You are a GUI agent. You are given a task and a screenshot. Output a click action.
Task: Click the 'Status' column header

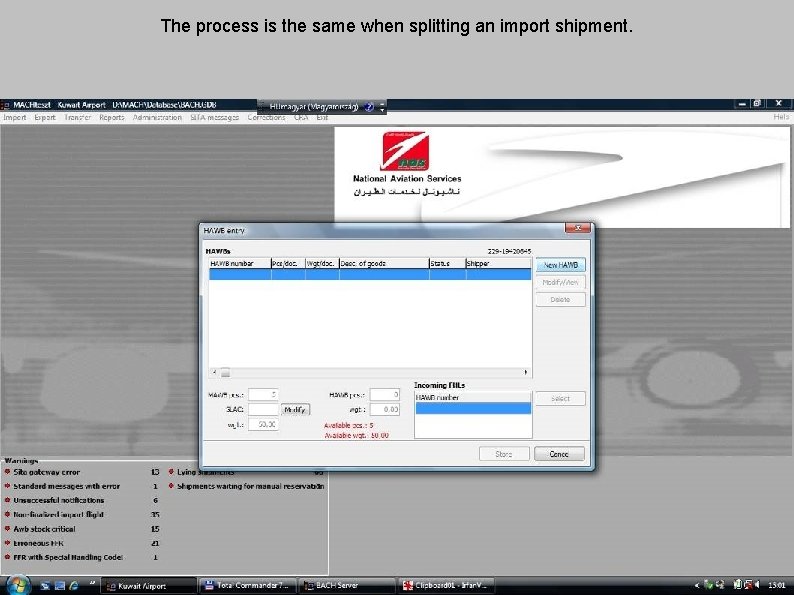(447, 263)
